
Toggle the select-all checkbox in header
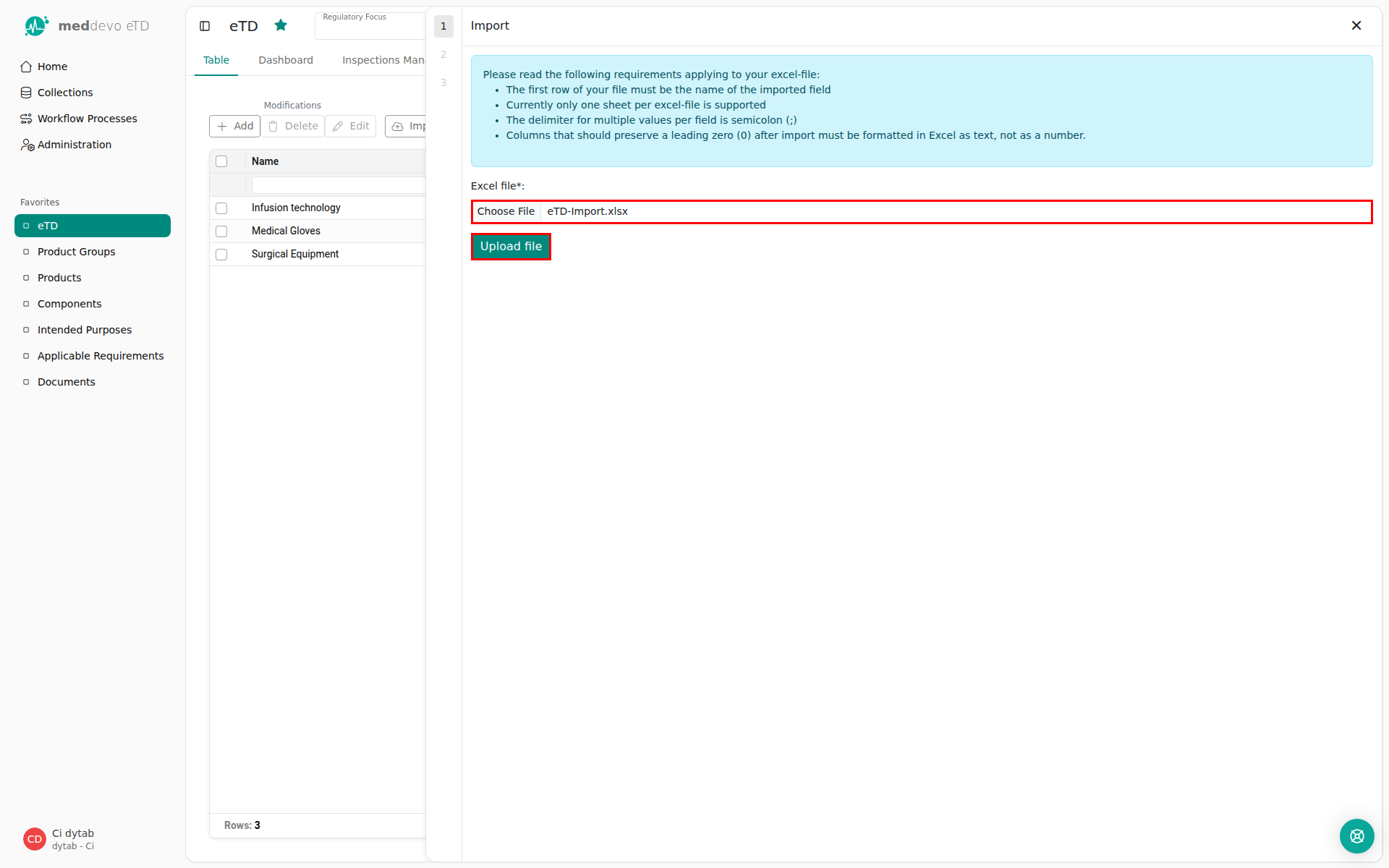coord(221,161)
